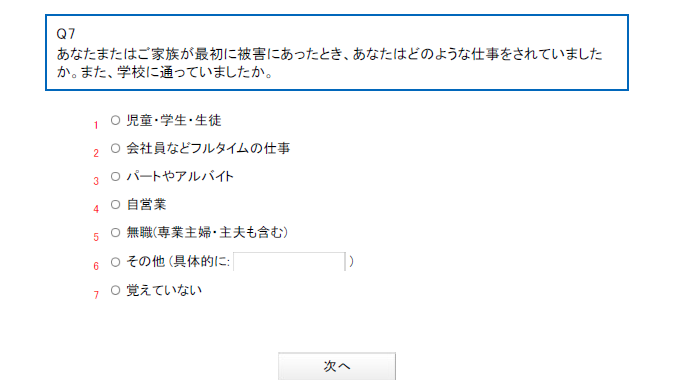Click the 会社員などフルタイムの仕事 label text
Viewport: 677px width, 391px height.
coord(208,148)
